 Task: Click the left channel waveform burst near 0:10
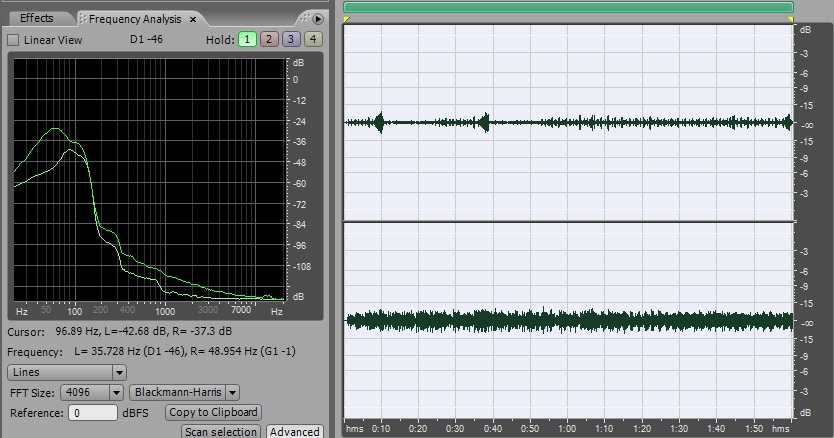(x=379, y=122)
